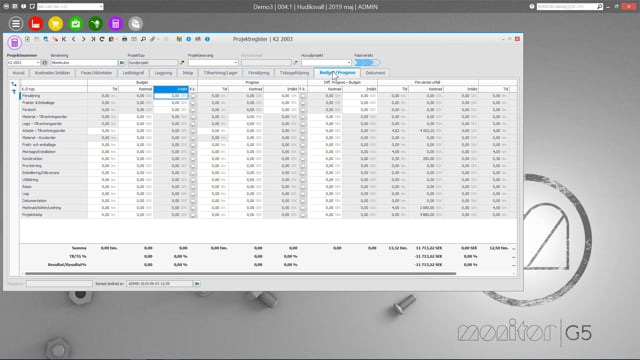Toggle Prognos F.A. checkbox on Försäljning row

(302, 96)
